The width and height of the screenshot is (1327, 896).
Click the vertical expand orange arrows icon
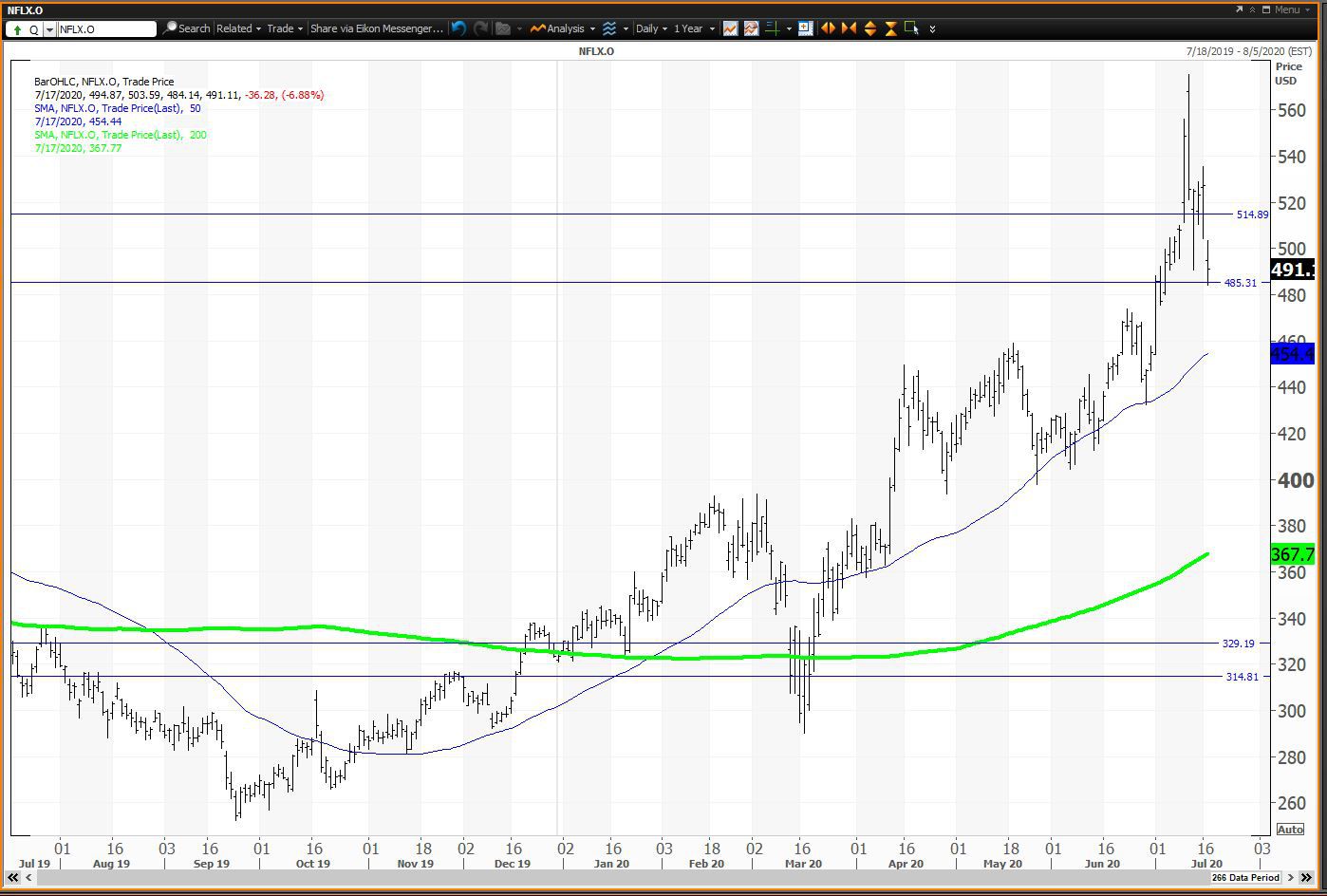click(x=869, y=28)
